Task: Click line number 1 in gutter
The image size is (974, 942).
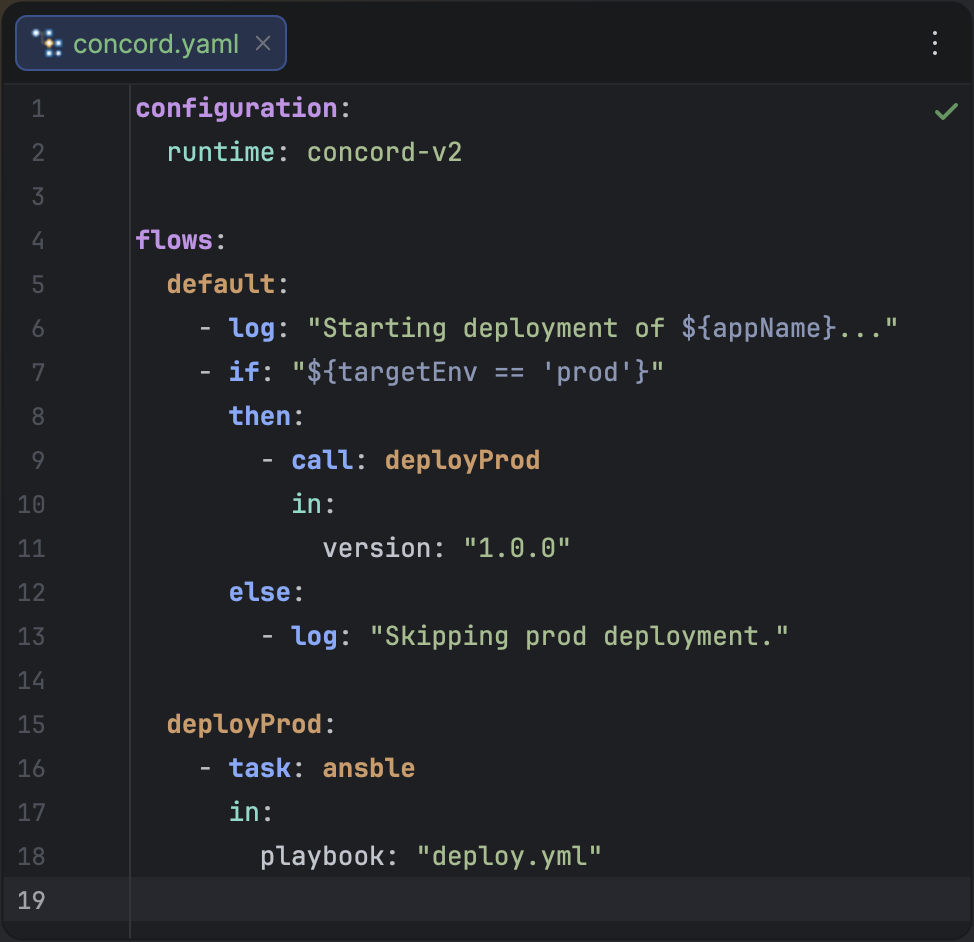Action: tap(38, 108)
